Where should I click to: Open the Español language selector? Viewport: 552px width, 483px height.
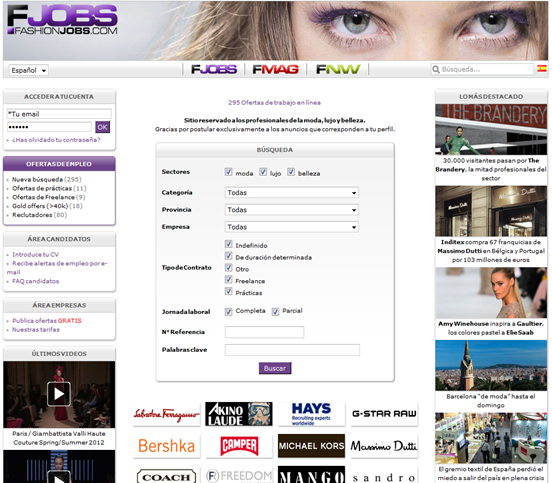tap(29, 70)
